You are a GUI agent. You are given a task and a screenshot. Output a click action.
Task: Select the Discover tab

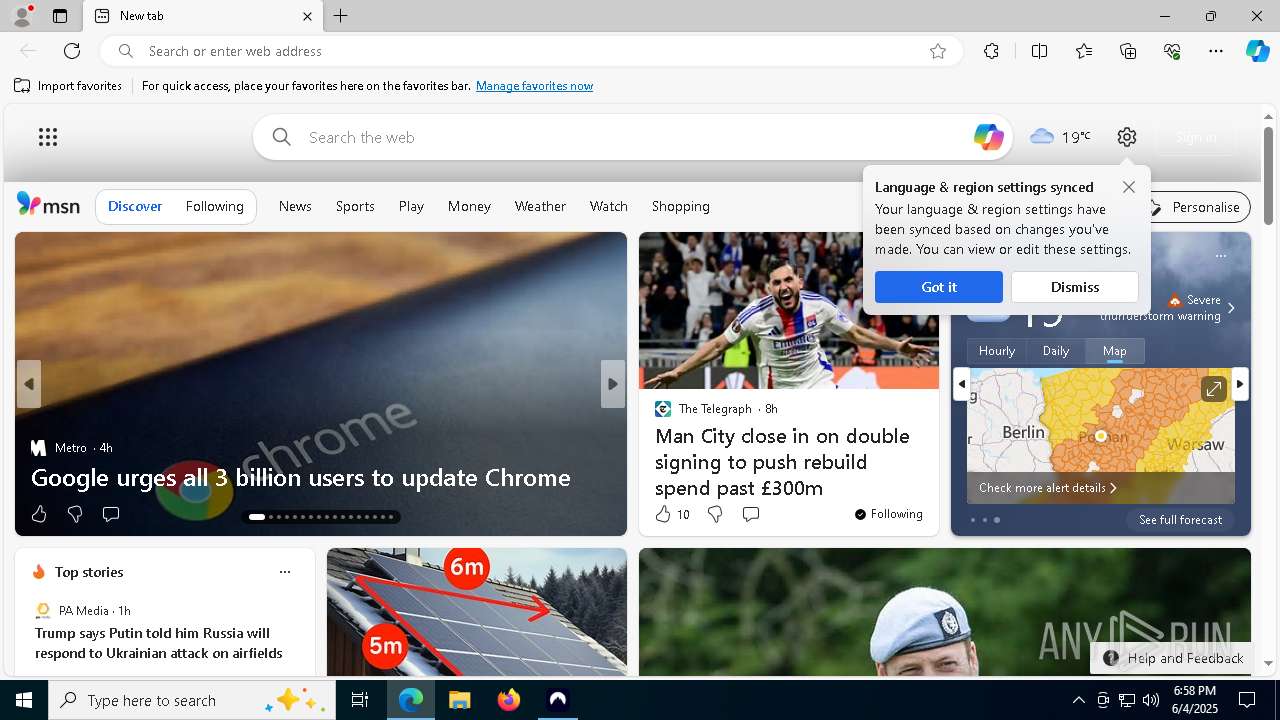pos(135,206)
